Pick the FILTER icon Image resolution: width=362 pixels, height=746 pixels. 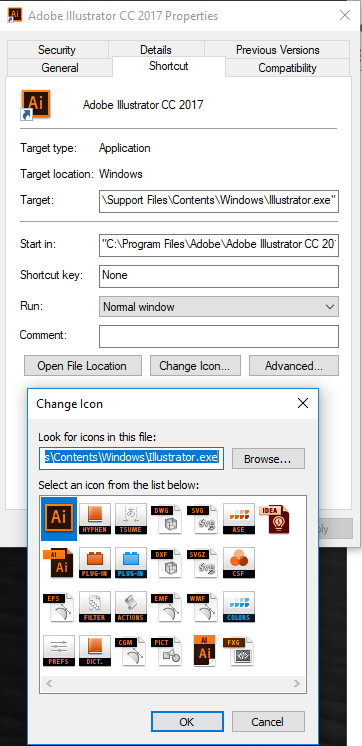[95, 607]
